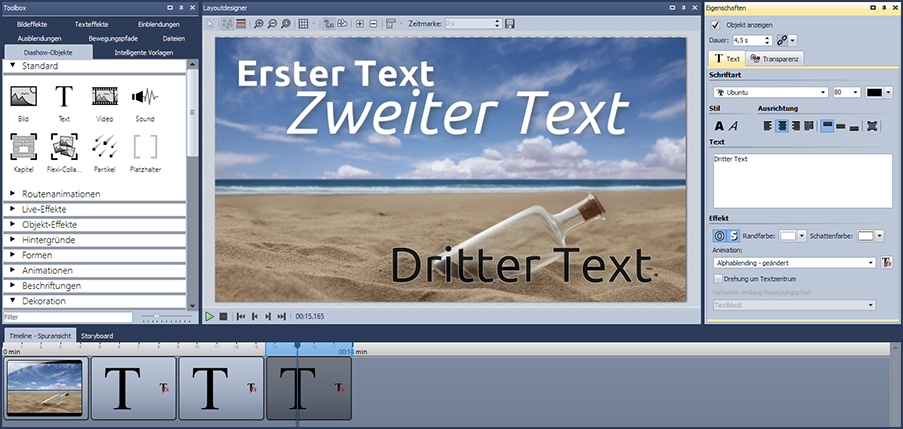The height and width of the screenshot is (429, 903).
Task: Toggle italic text style
Action: pyautogui.click(x=733, y=126)
